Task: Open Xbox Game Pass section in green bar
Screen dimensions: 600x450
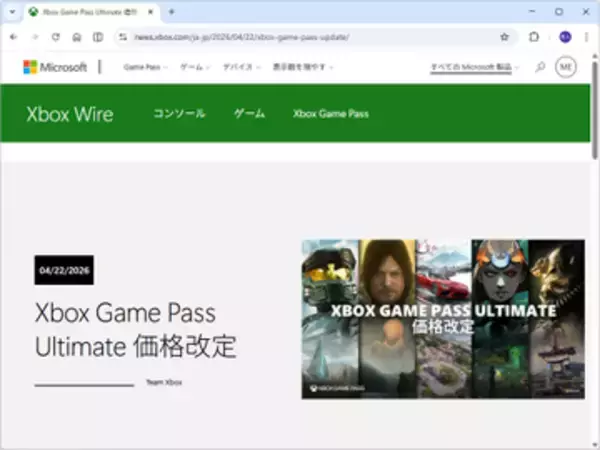Action: tap(331, 114)
